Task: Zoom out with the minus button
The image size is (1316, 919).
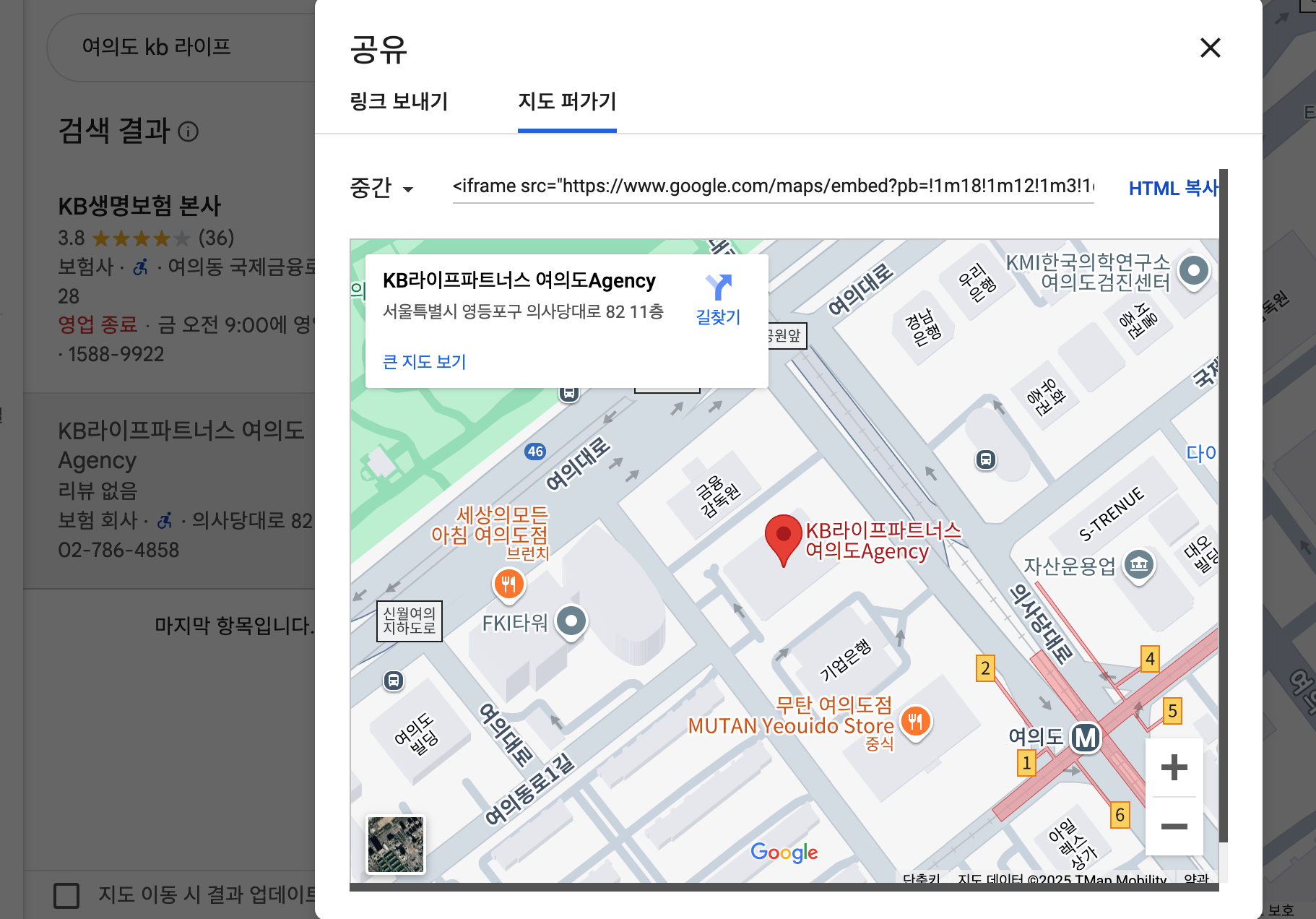Action: point(1174,826)
